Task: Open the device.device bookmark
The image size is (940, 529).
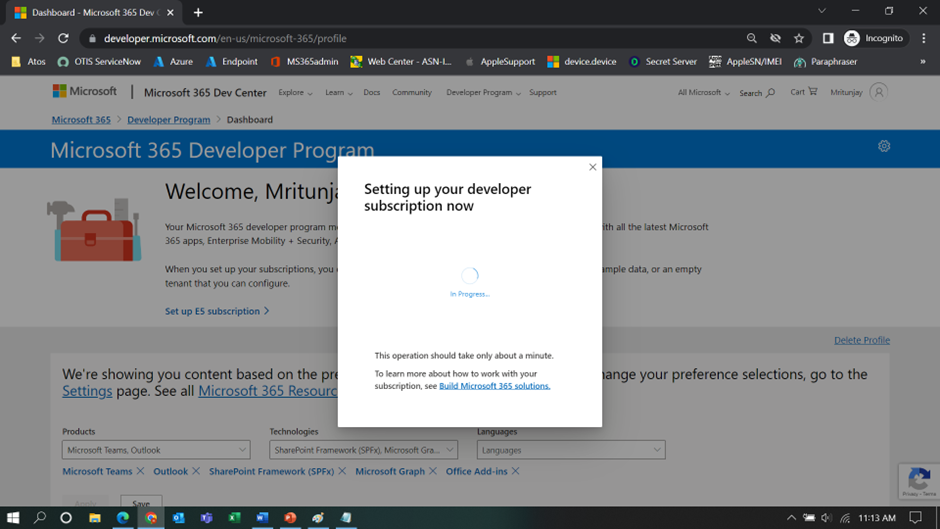Action: (x=582, y=62)
